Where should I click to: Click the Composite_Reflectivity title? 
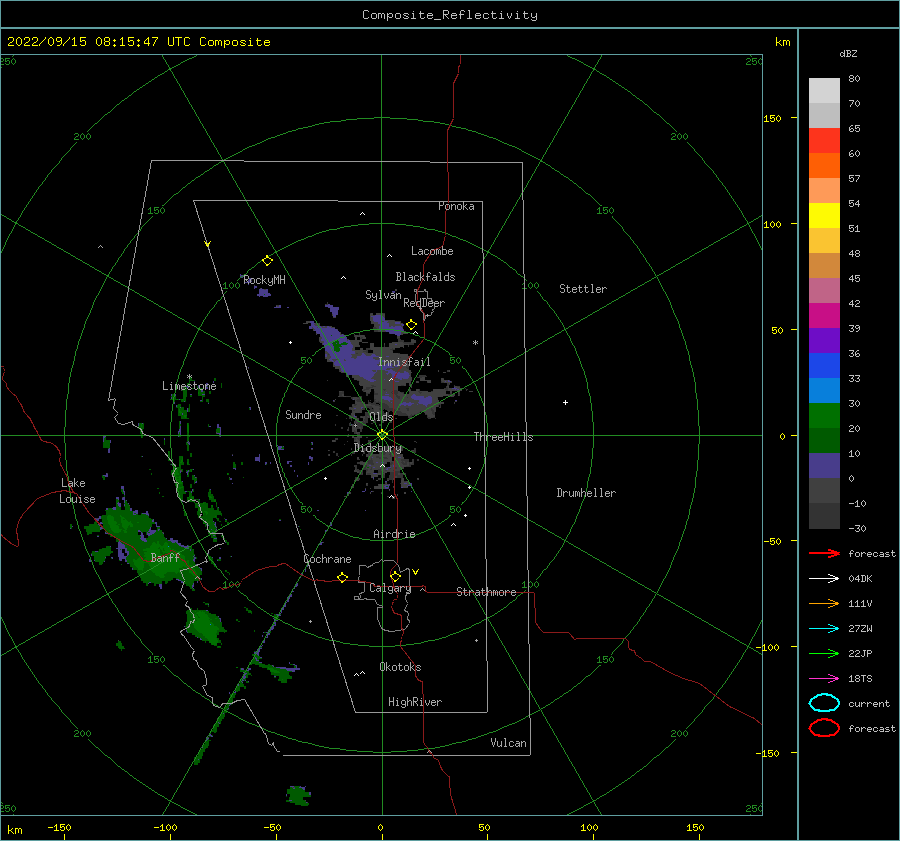tap(450, 15)
